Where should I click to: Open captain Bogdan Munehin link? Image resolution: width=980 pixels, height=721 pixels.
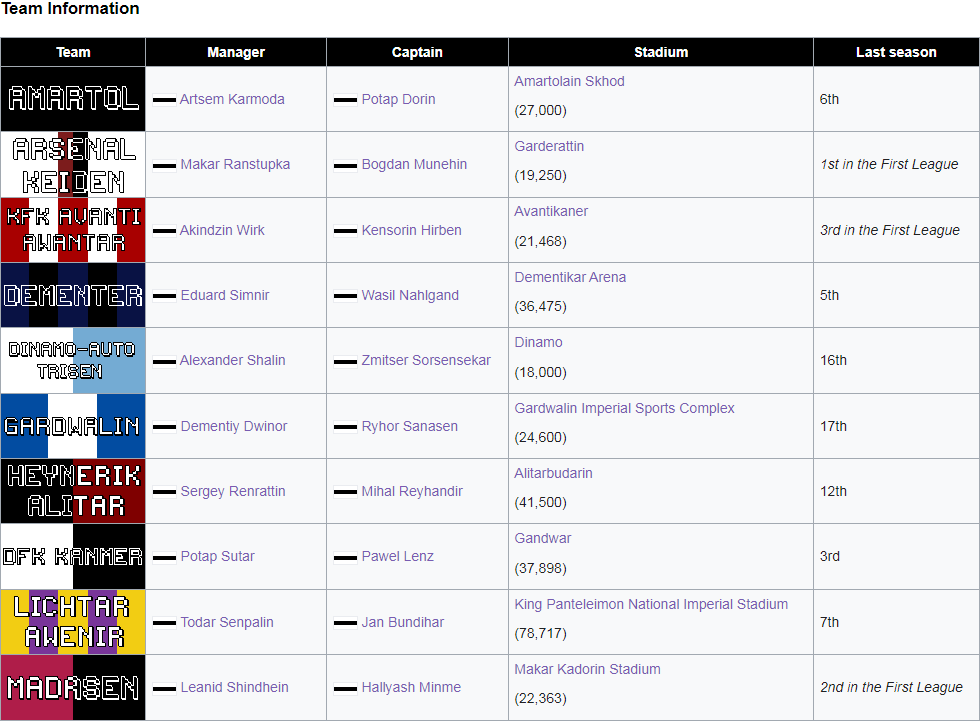point(414,164)
